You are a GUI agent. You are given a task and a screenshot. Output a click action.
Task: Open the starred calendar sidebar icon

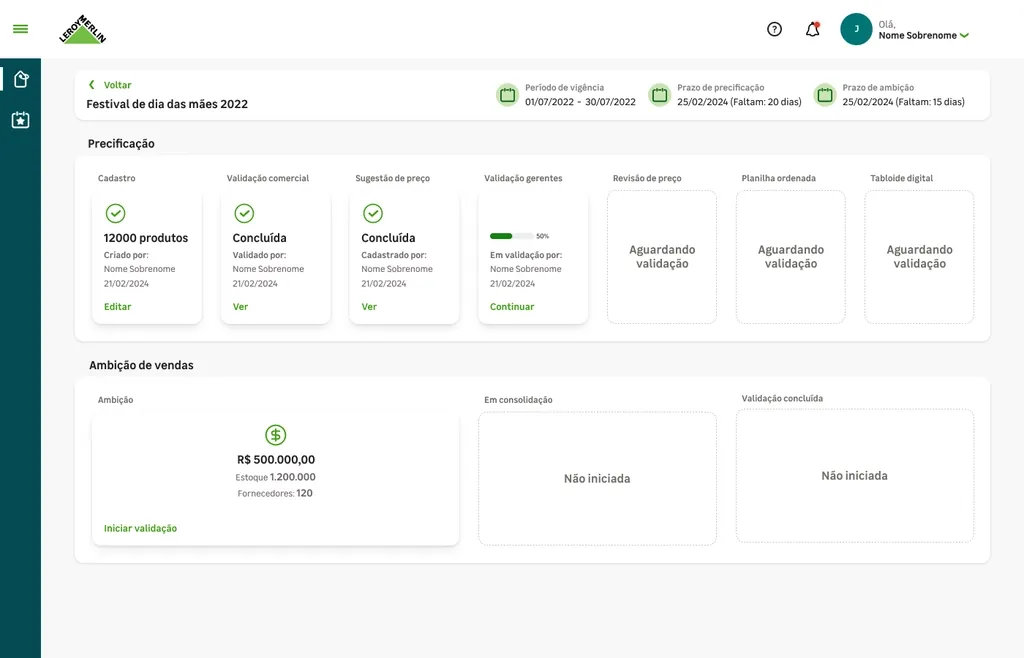pos(20,120)
